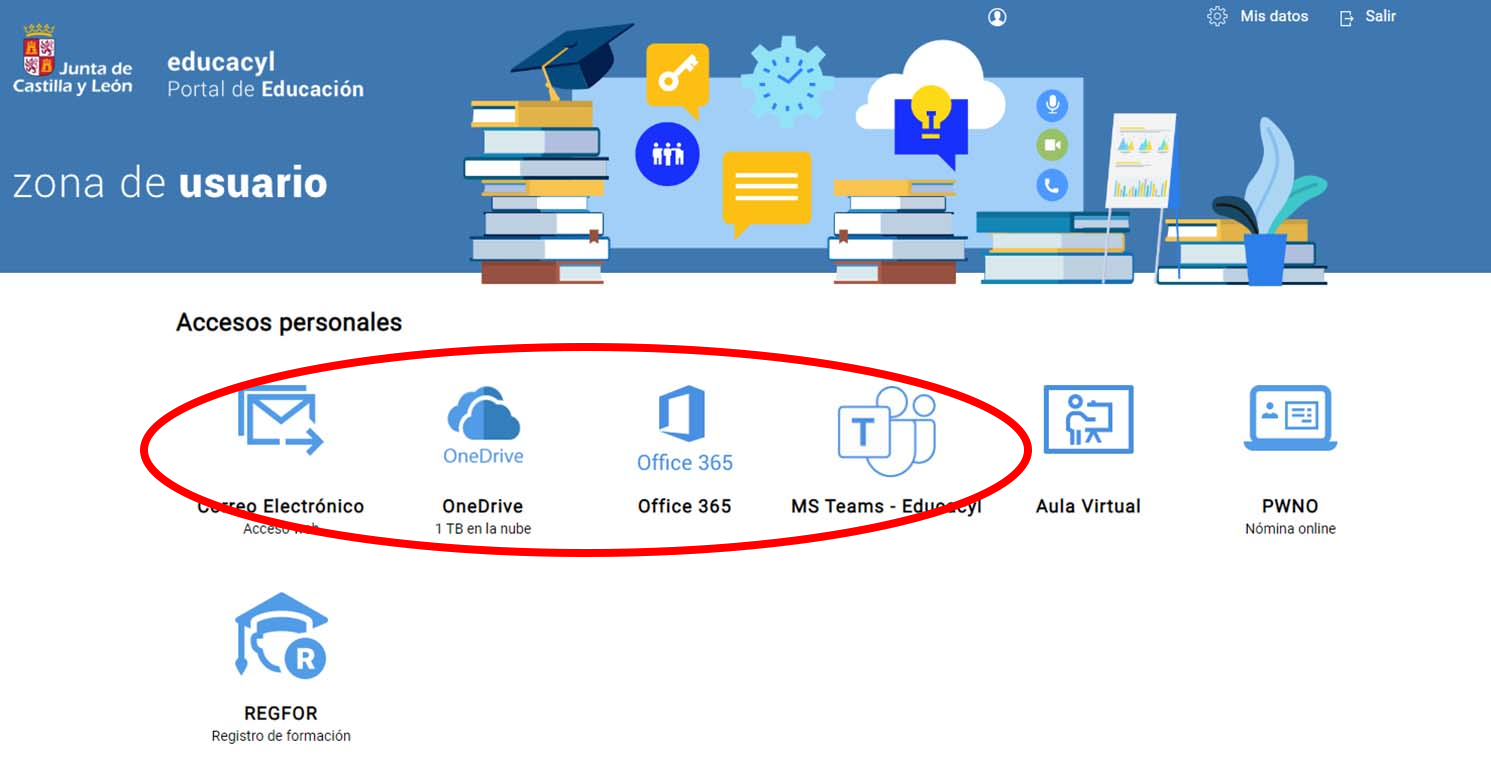This screenshot has height=758, width=1491.
Task: Click the PWNO label
Action: coord(1290,506)
